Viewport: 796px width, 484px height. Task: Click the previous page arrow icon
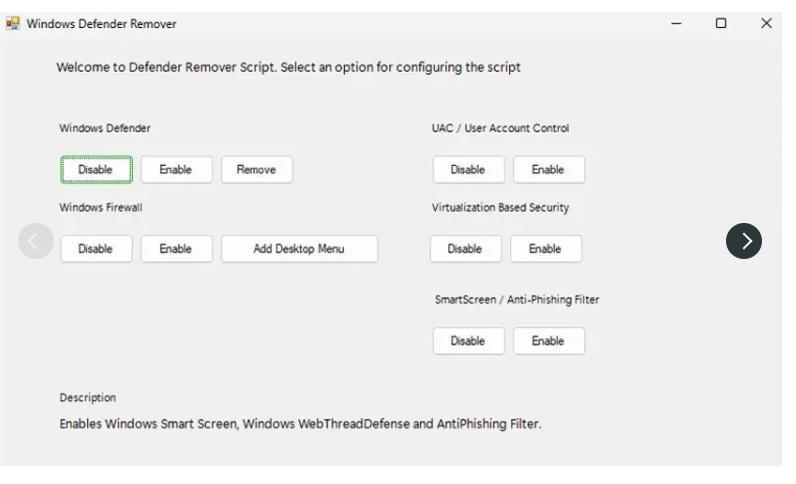[36, 241]
